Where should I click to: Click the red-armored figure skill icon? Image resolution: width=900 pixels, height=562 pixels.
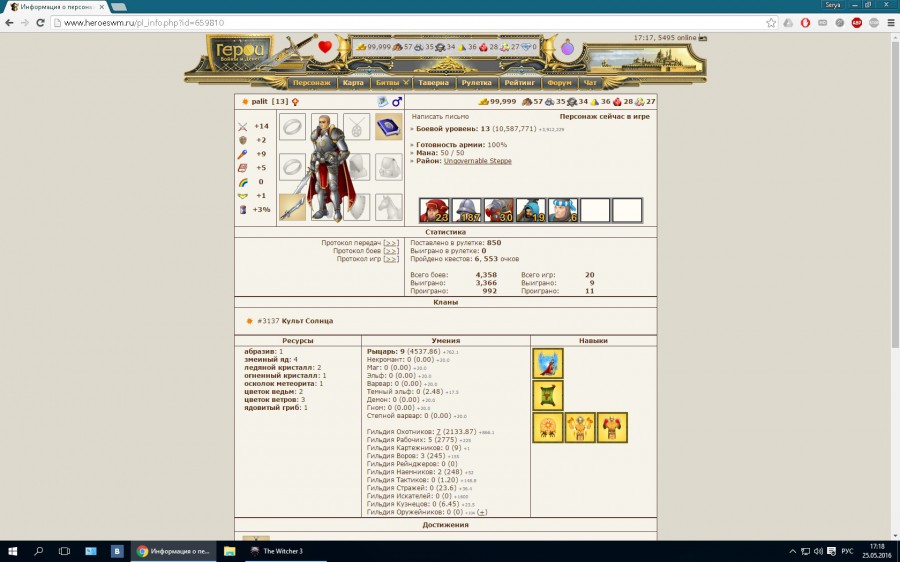[x=612, y=428]
